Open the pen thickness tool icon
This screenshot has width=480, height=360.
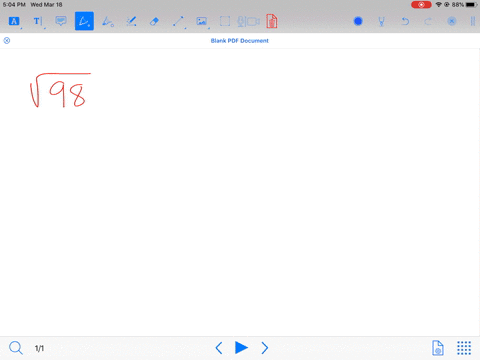(381, 22)
